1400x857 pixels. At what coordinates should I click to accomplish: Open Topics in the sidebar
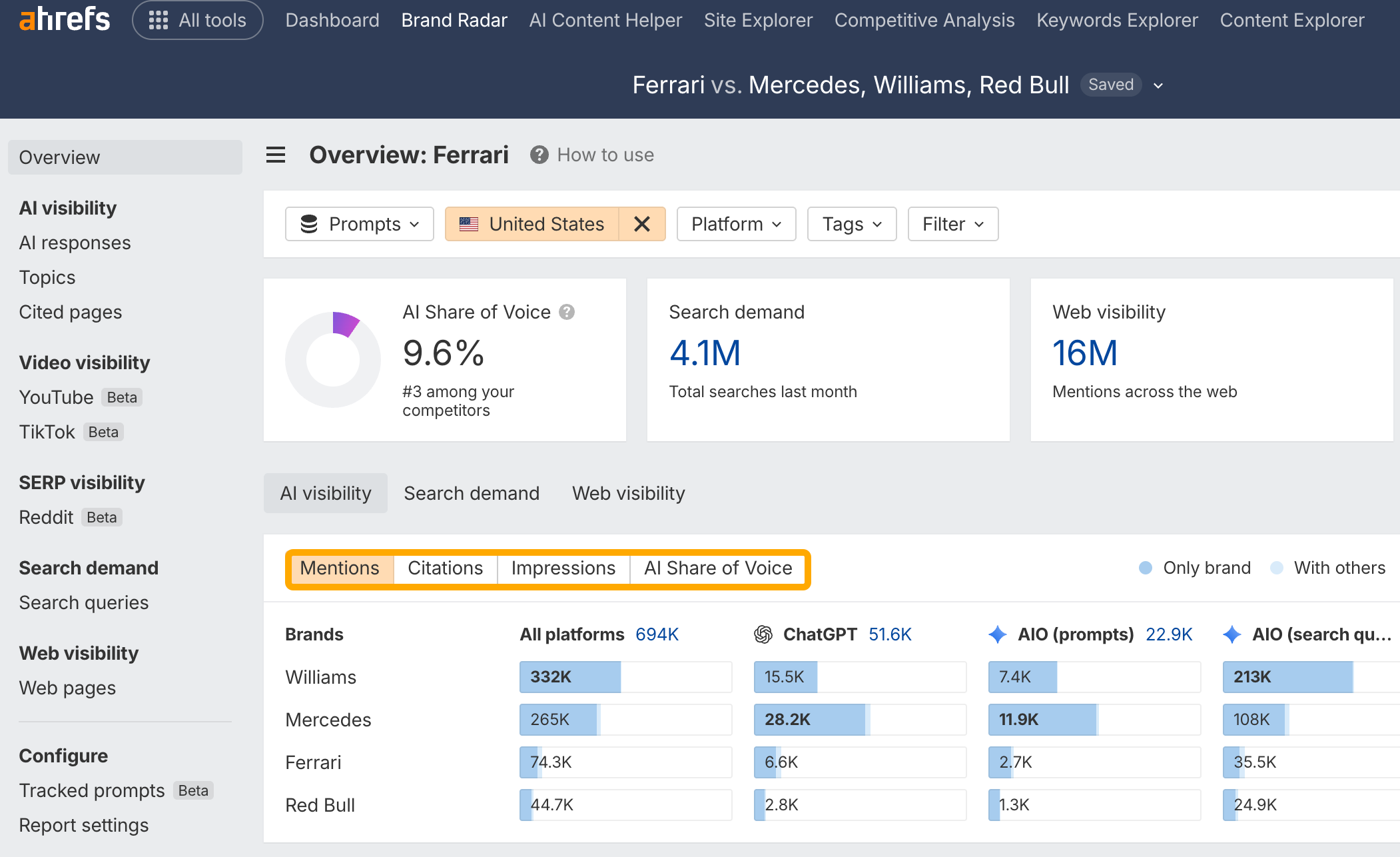pyautogui.click(x=47, y=277)
